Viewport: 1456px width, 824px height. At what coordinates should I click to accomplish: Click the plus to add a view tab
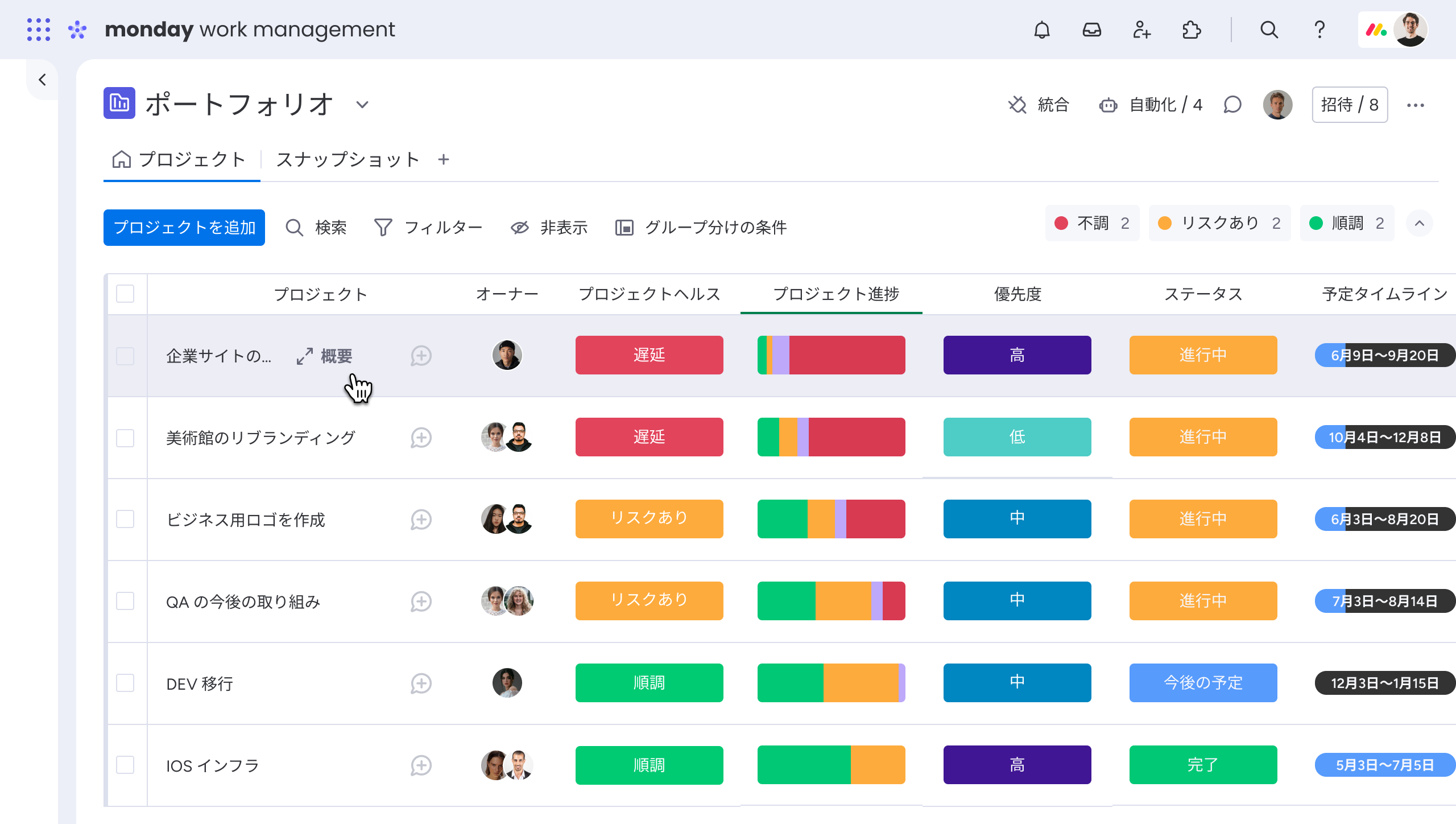tap(444, 159)
